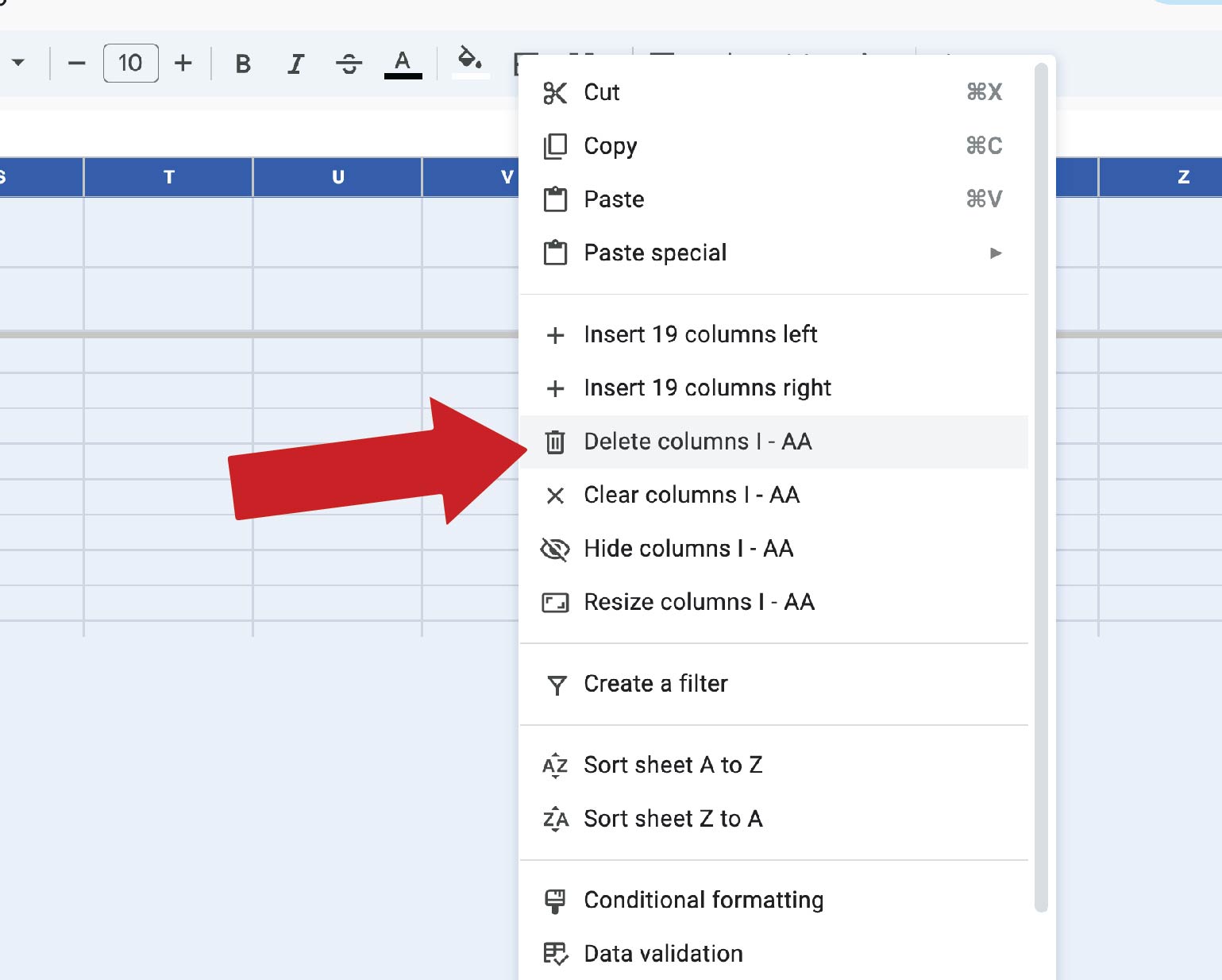This screenshot has width=1222, height=980.
Task: Click the hidden-eye icon beside Hide columns
Action: 556,549
